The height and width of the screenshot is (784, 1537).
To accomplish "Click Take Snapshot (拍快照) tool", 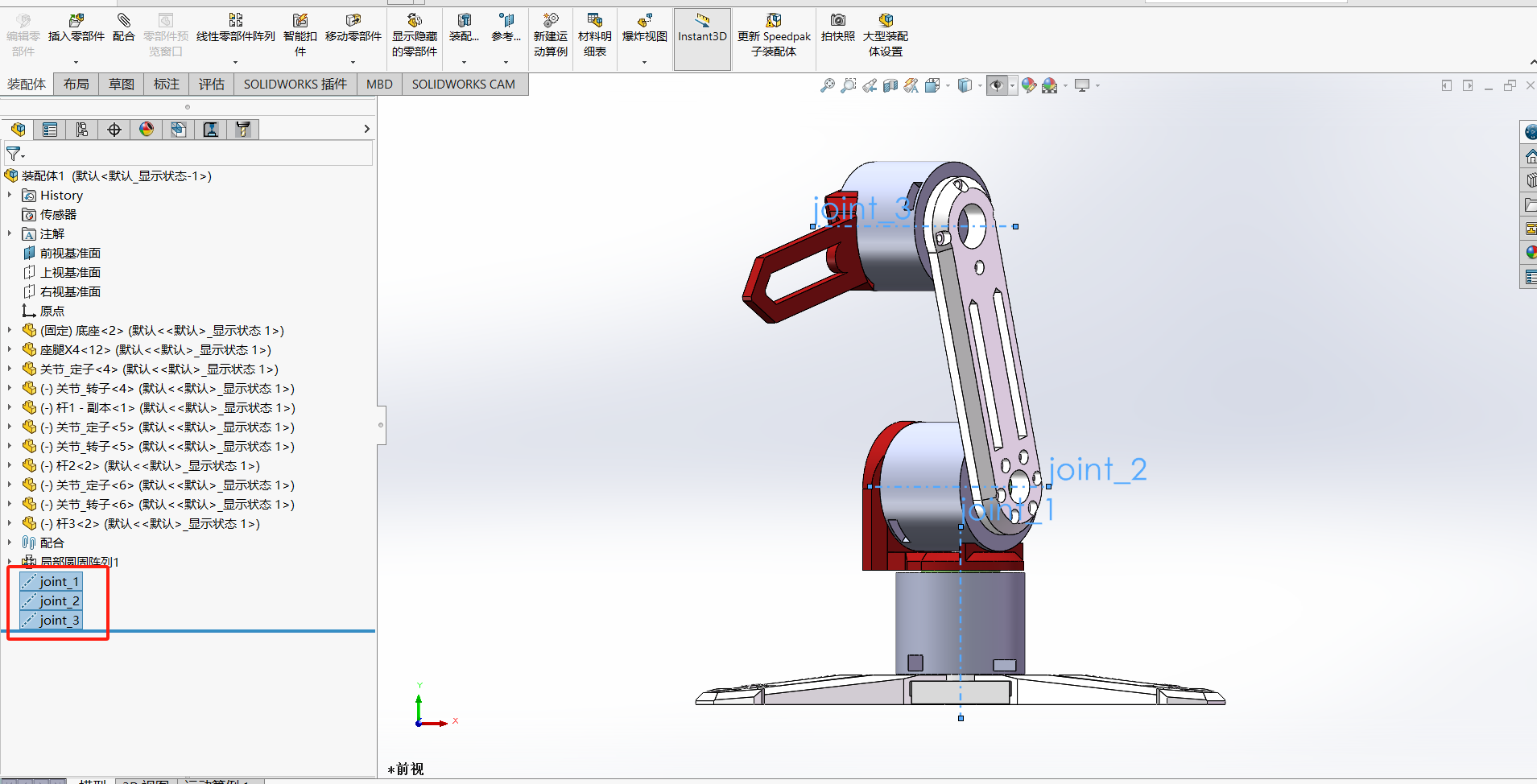I will [x=838, y=28].
